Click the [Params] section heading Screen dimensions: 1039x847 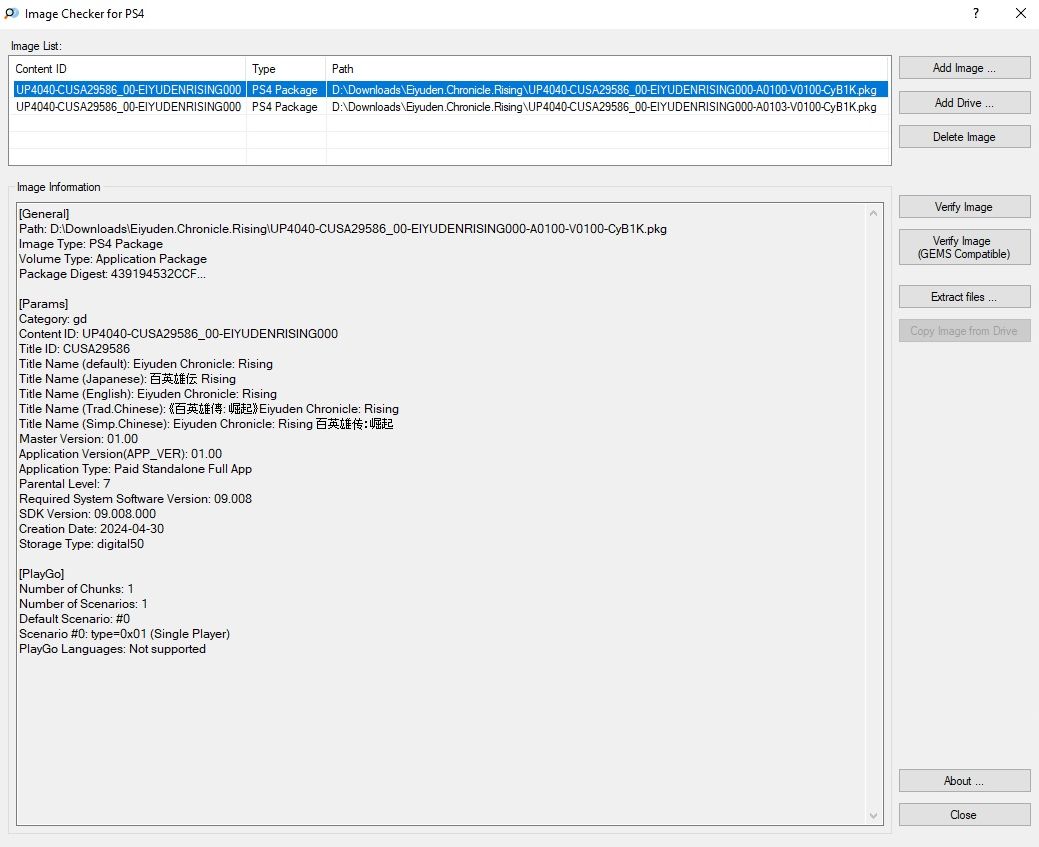click(x=44, y=304)
